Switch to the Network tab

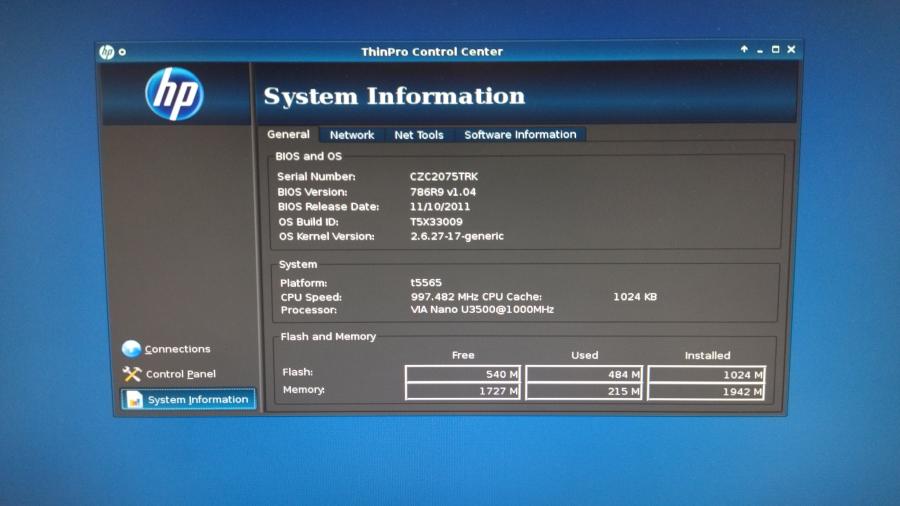point(352,135)
